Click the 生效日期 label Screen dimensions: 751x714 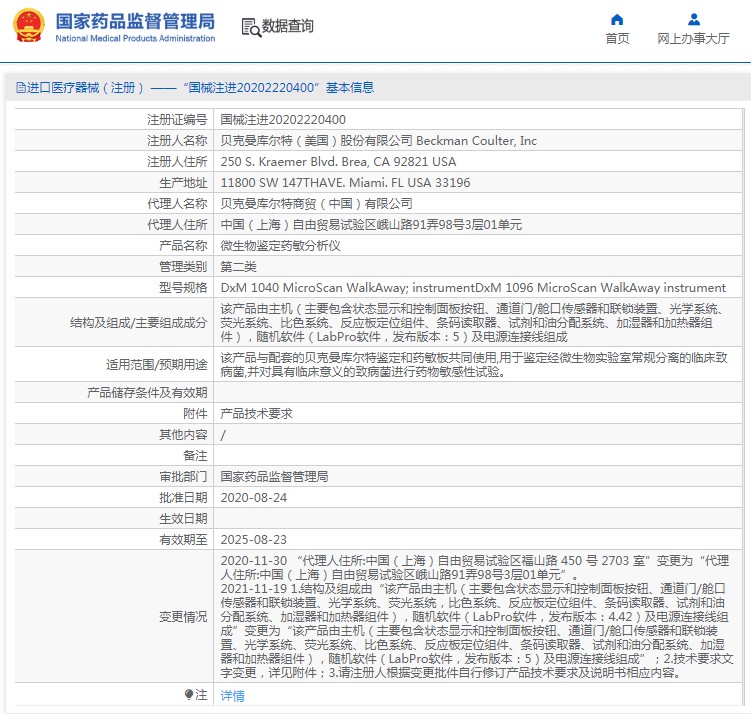183,519
